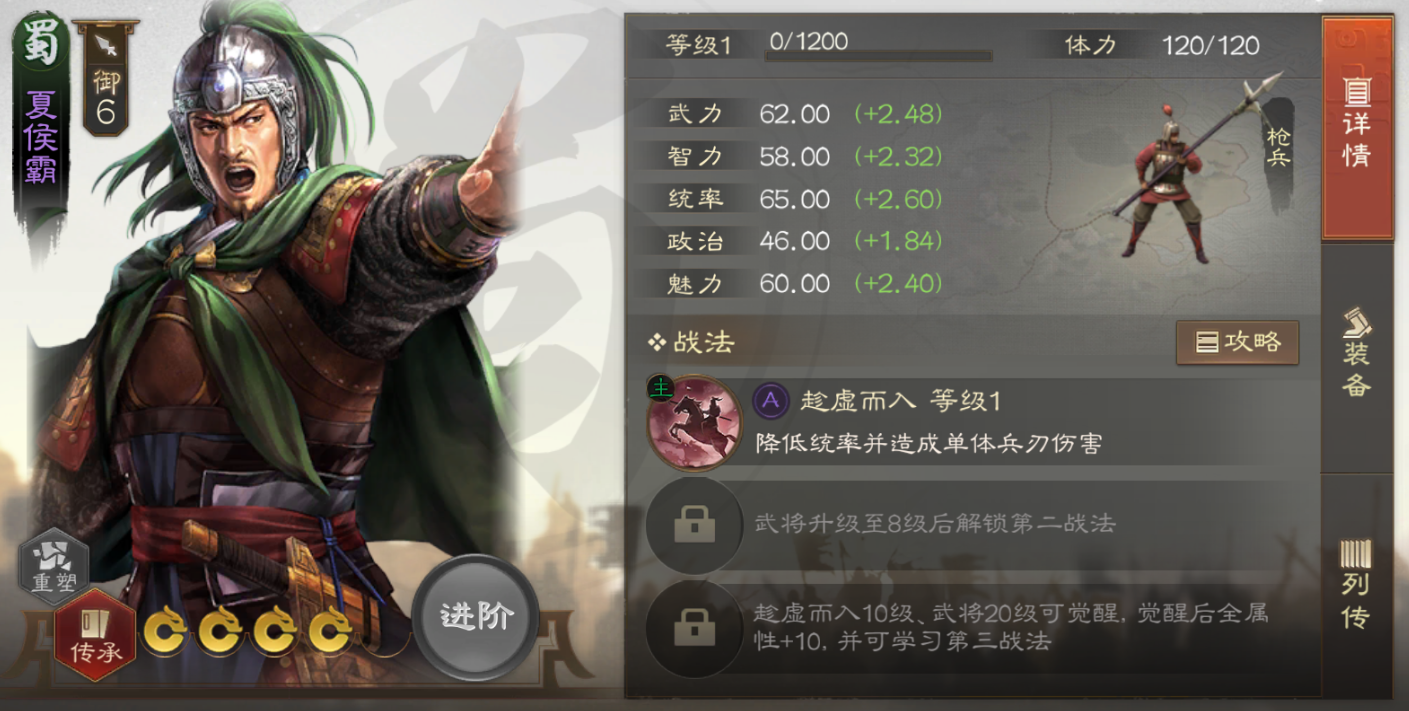Click the 体力 stamina value 120/120
1409x711 pixels.
pyautogui.click(x=1211, y=44)
